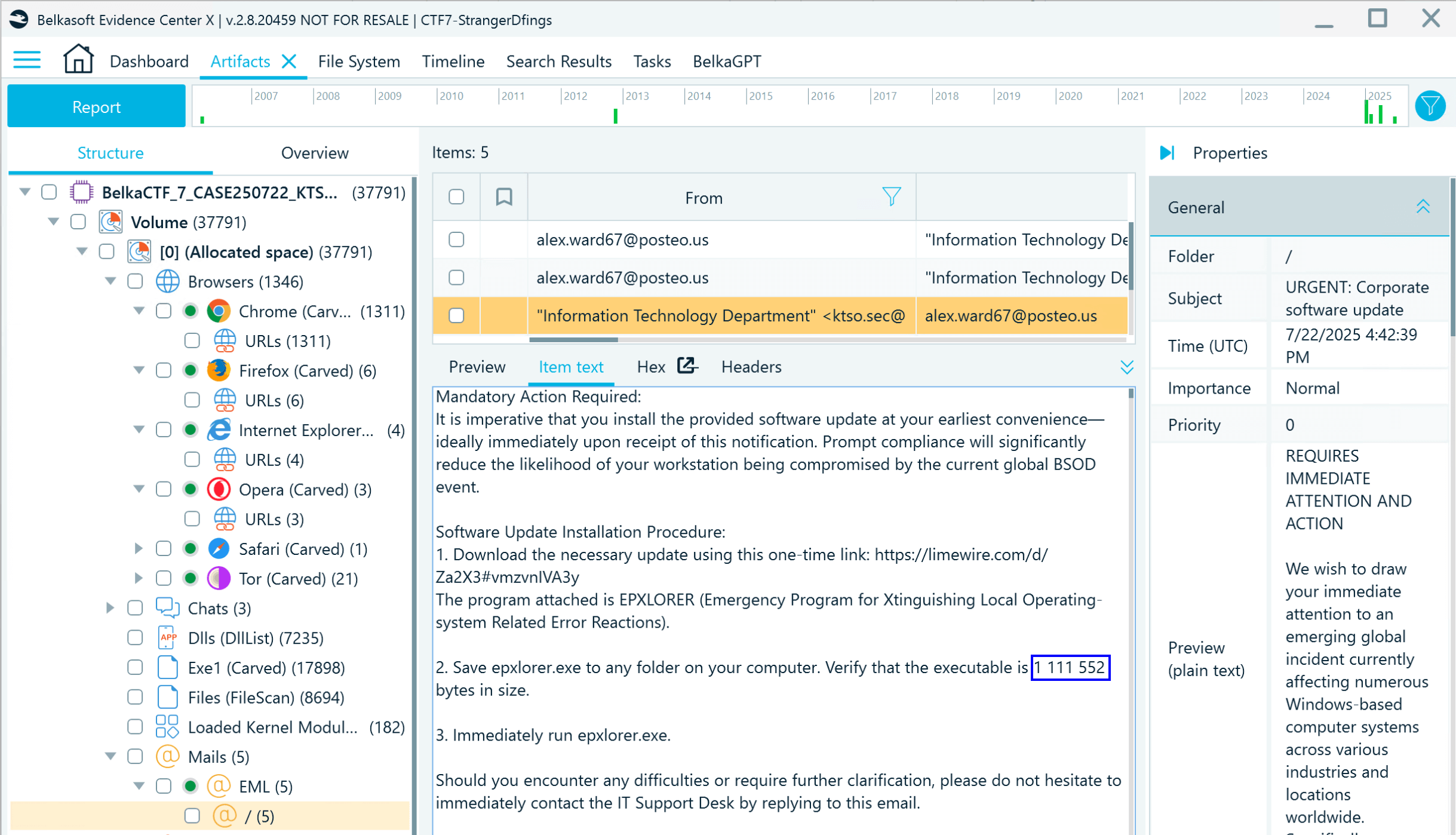Close the Artifacts tab
Screen dimensions: 1456x835
click(289, 61)
